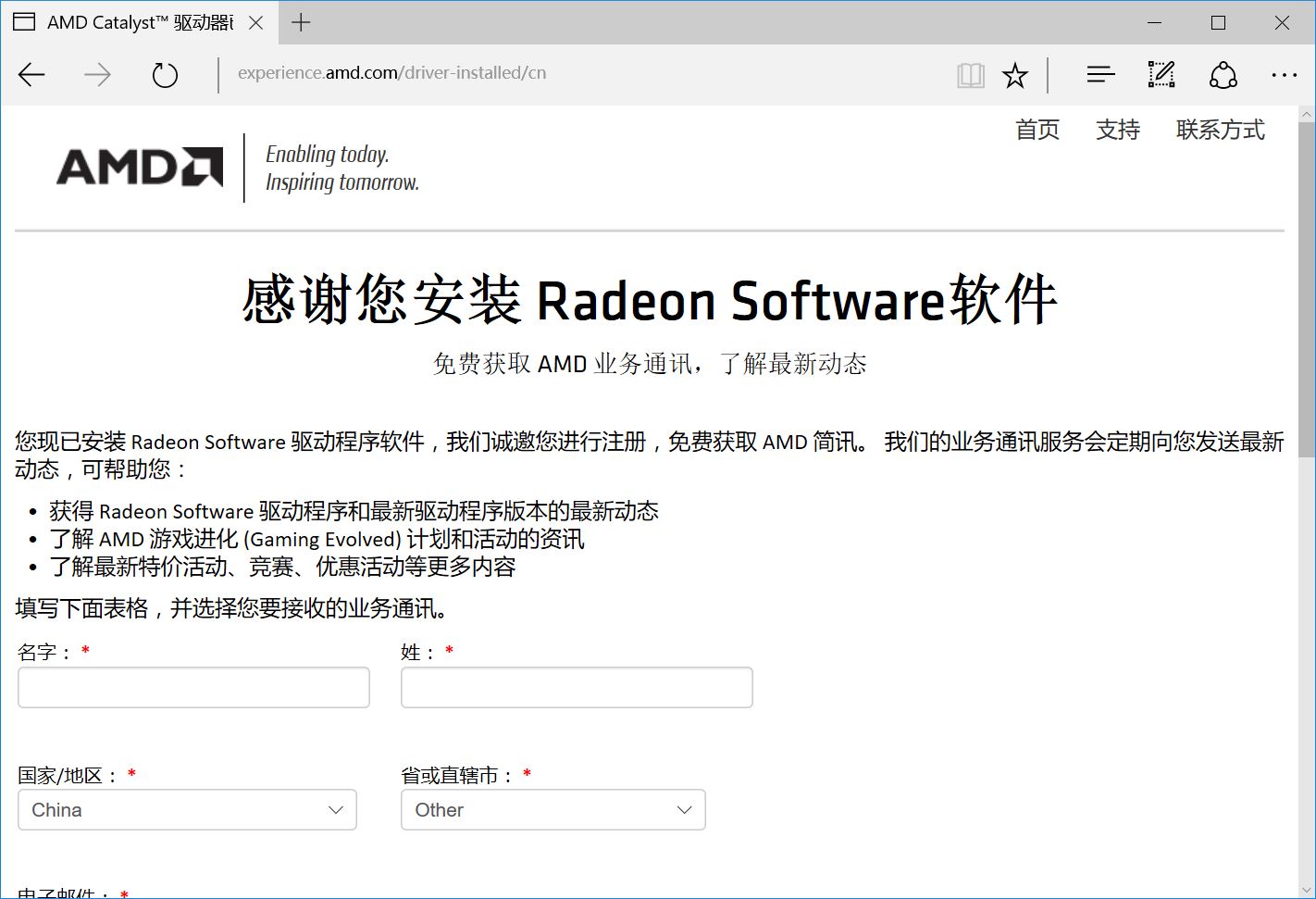
Task: Open the 支持 navigation link
Action: (x=1118, y=130)
